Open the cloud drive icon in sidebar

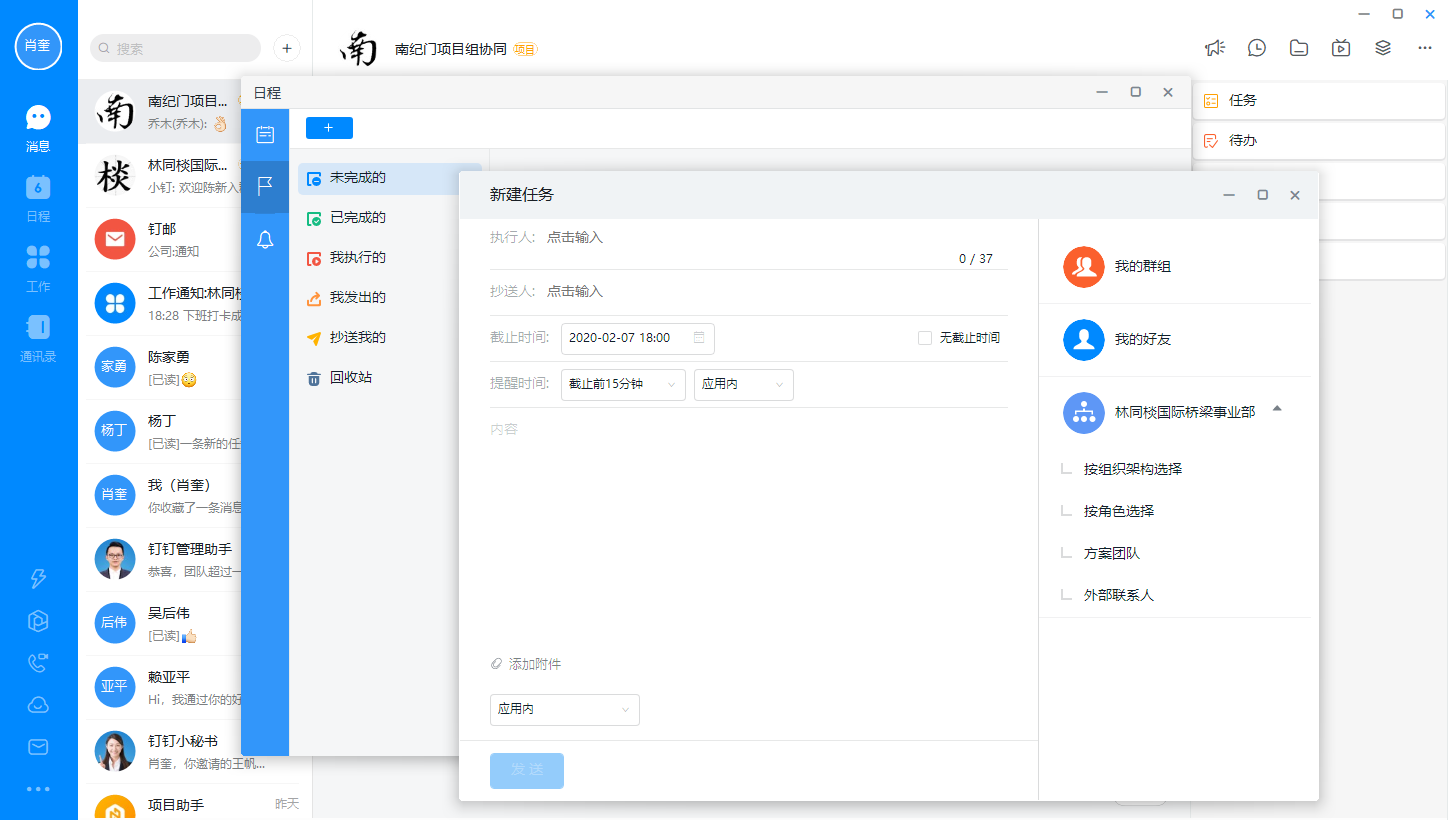(x=38, y=704)
